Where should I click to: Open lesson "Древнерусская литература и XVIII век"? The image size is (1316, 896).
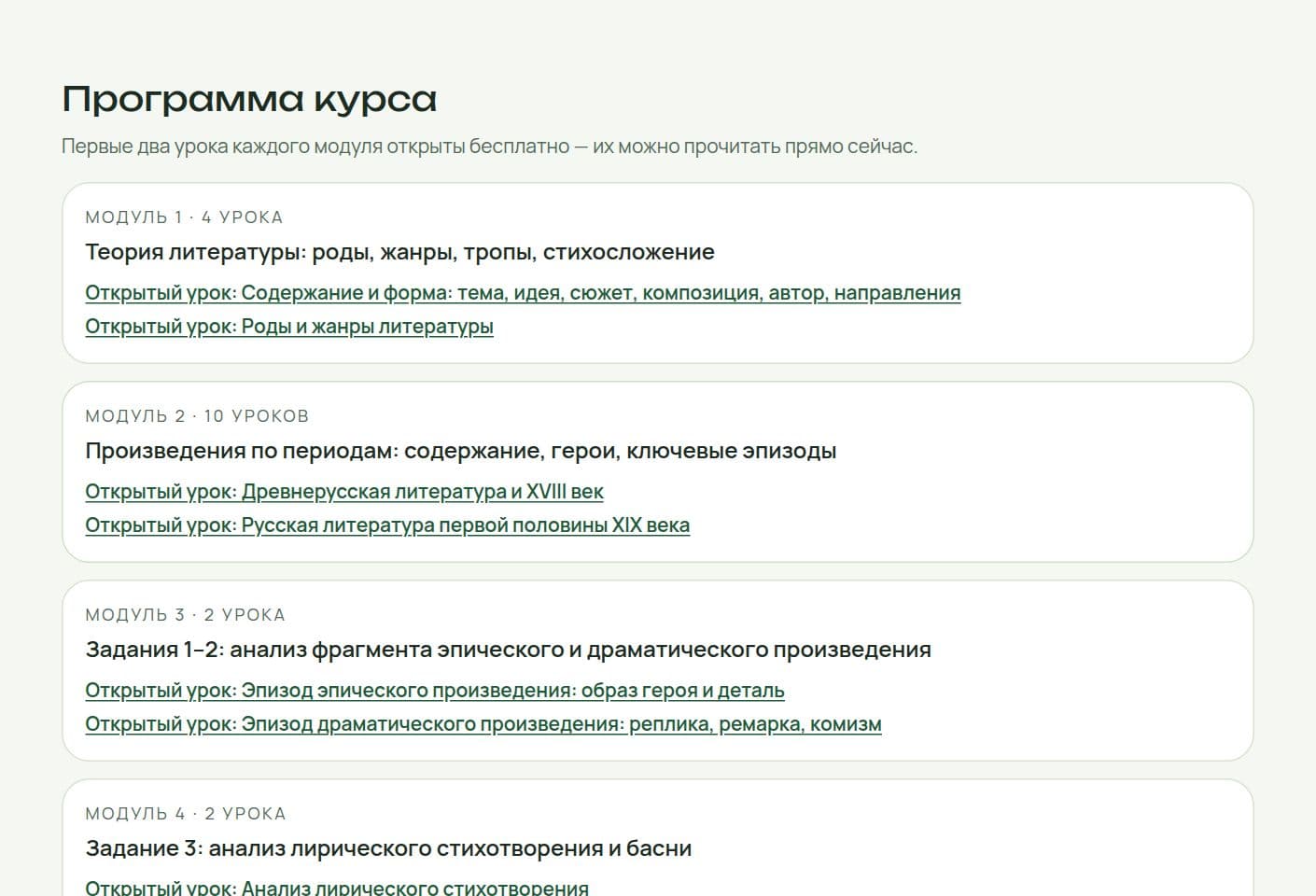(x=344, y=492)
